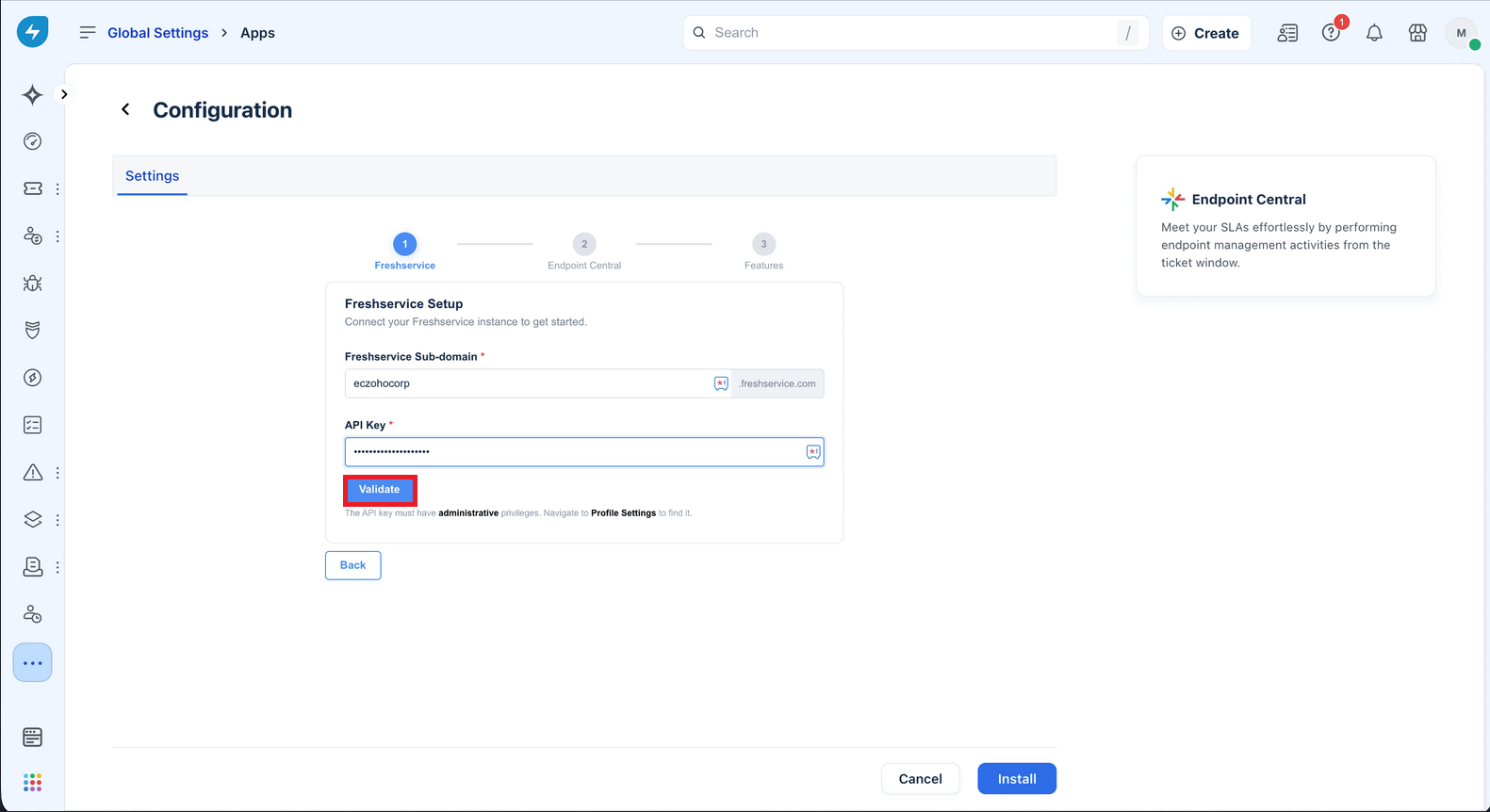This screenshot has width=1490, height=812.
Task: Open the help icon with notification badge
Action: click(1331, 33)
